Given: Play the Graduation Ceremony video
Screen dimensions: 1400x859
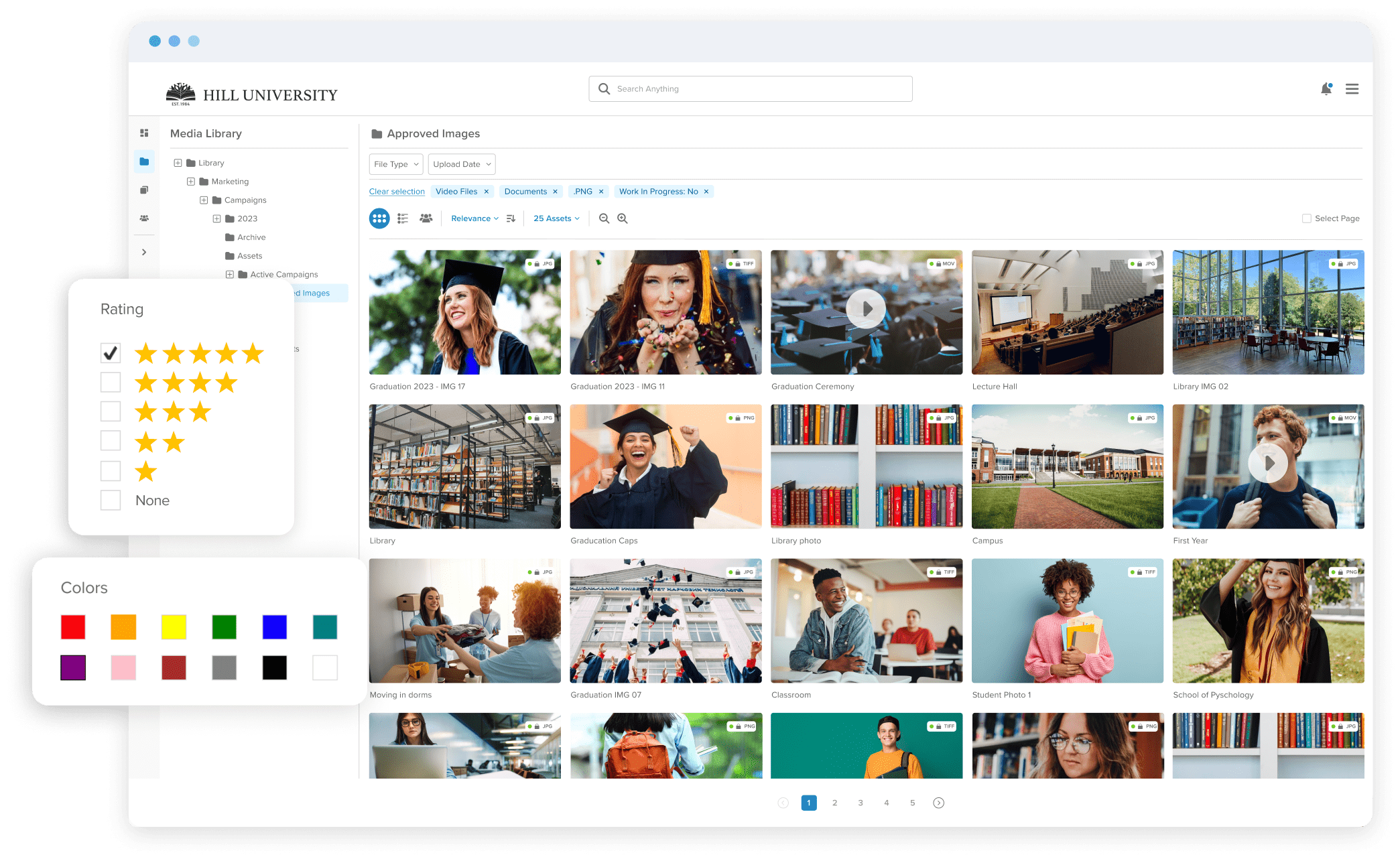Looking at the screenshot, I should tap(866, 309).
